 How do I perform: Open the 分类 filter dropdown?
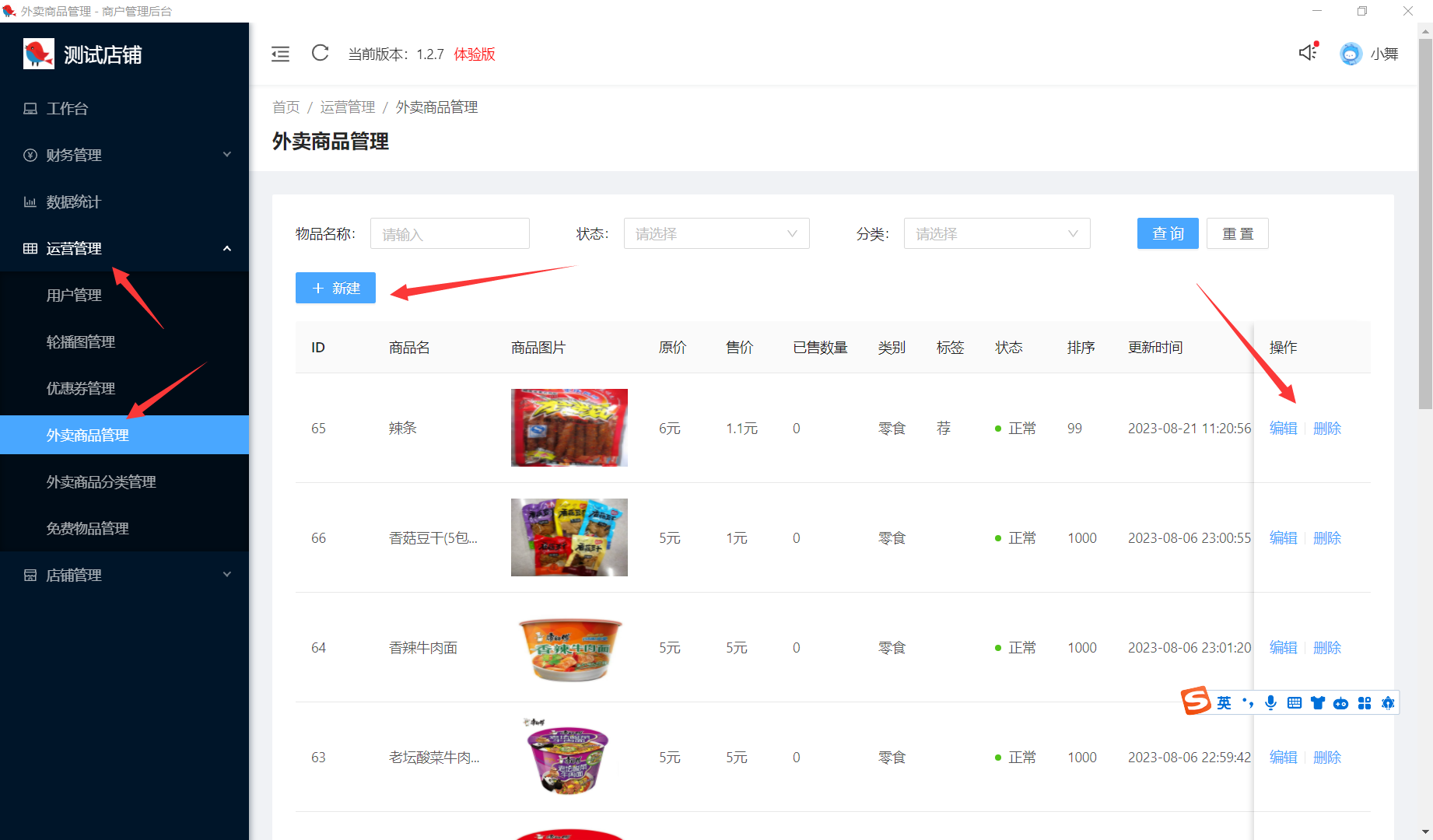(997, 233)
